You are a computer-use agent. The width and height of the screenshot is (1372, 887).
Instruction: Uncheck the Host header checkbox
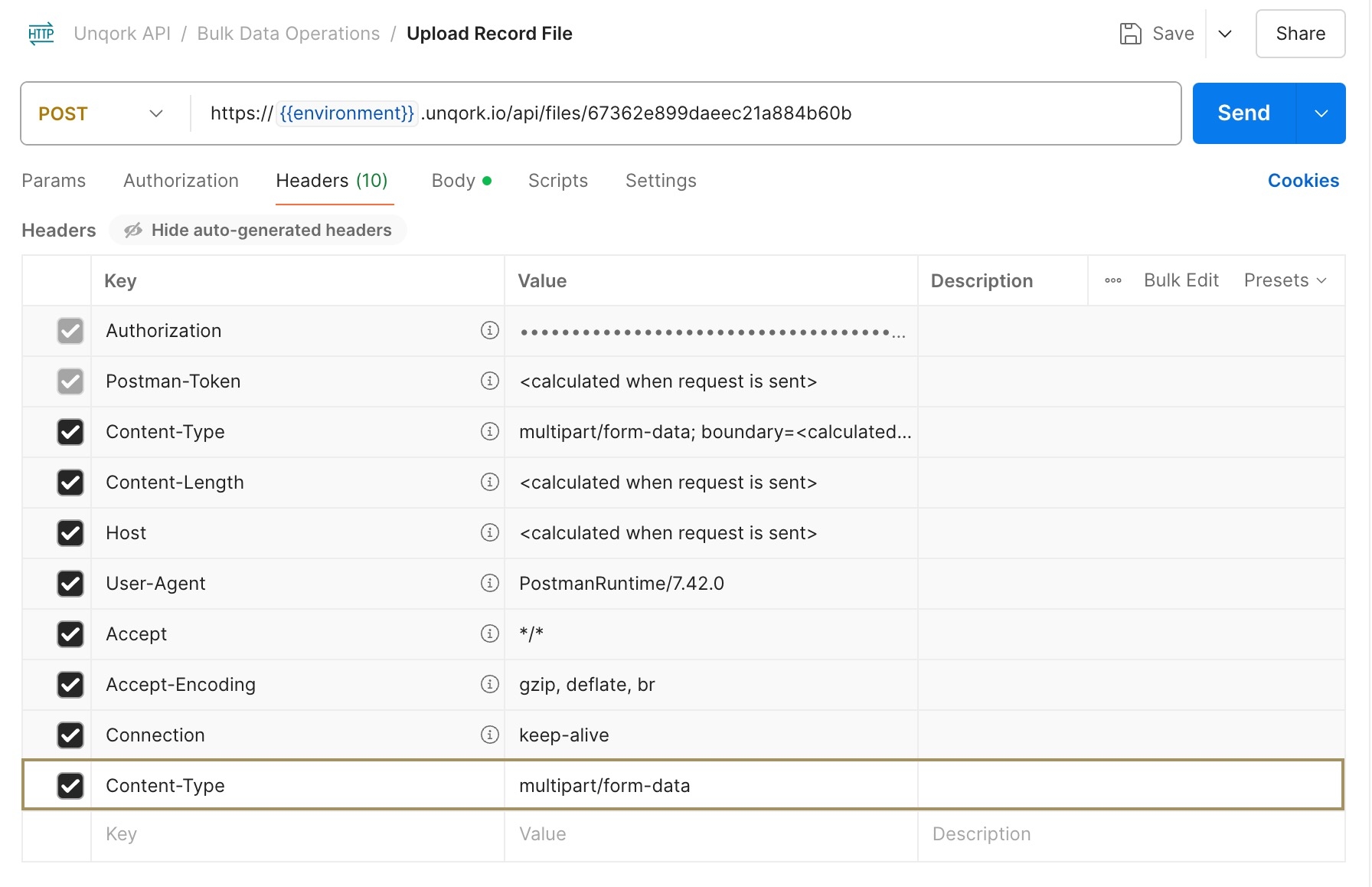(70, 533)
